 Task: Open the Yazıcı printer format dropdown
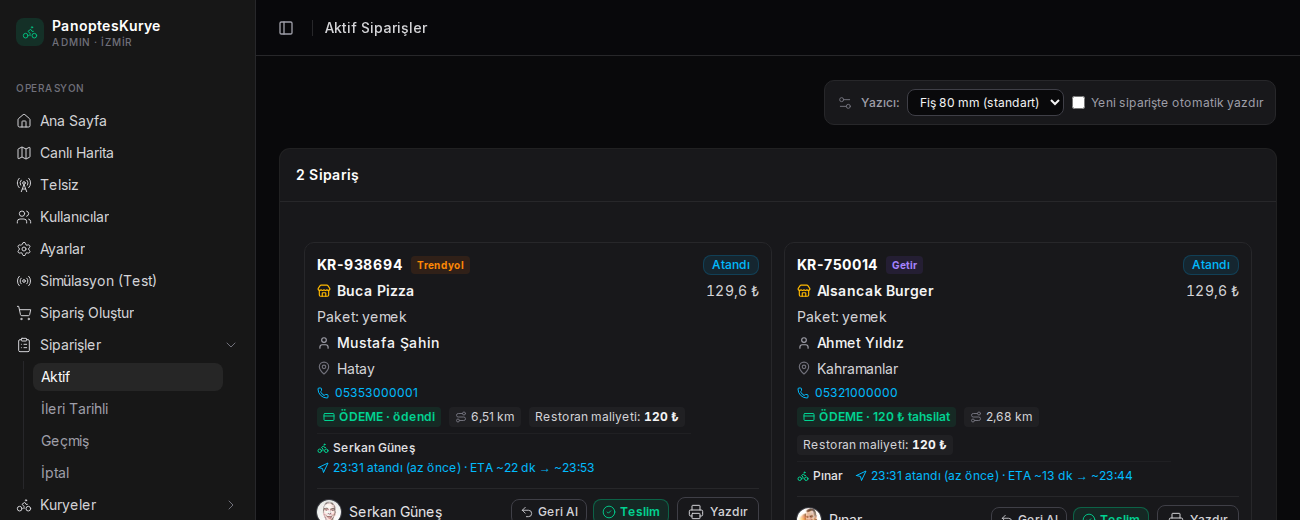[x=985, y=103]
